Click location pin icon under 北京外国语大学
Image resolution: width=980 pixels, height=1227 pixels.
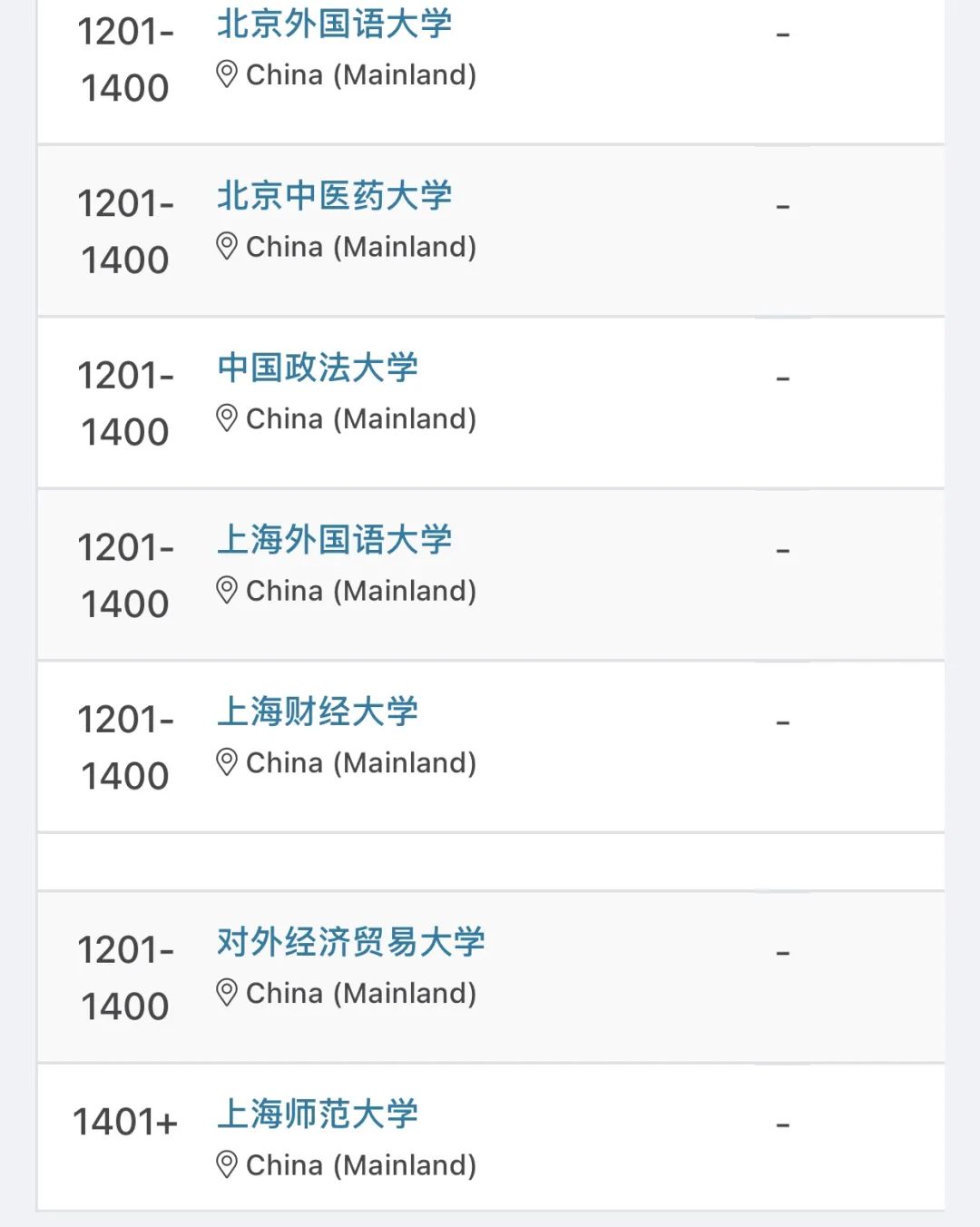click(x=227, y=74)
